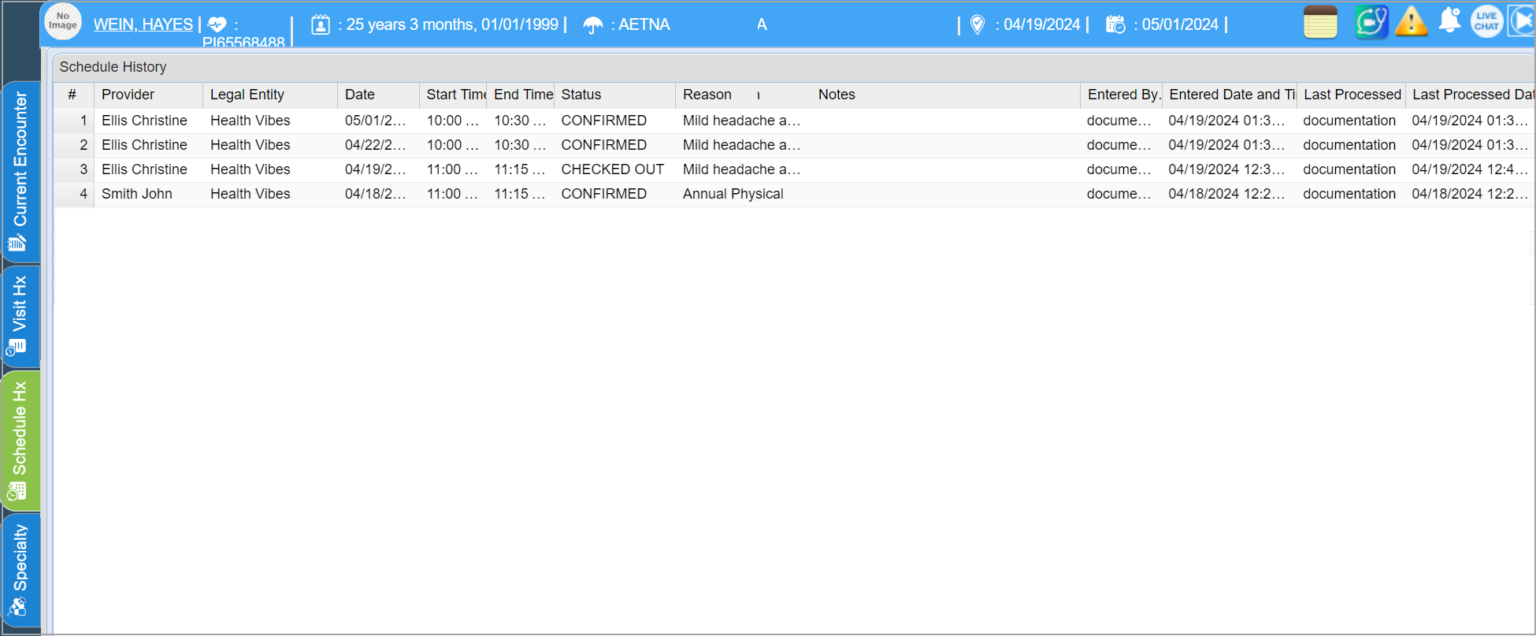Click the location pin icon near 04/19/2024
This screenshot has height=636, width=1536.
click(976, 24)
